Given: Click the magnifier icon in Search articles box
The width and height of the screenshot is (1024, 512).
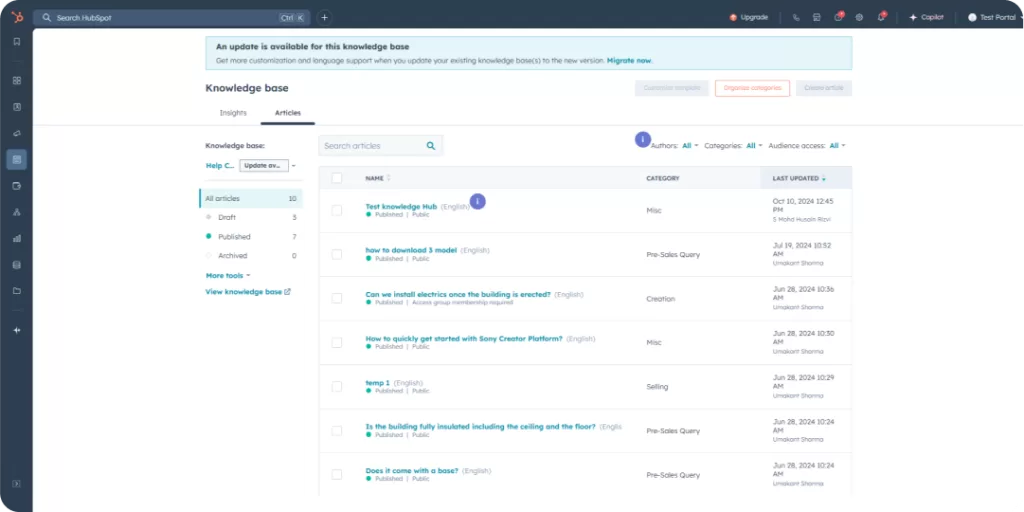Looking at the screenshot, I should pos(431,146).
